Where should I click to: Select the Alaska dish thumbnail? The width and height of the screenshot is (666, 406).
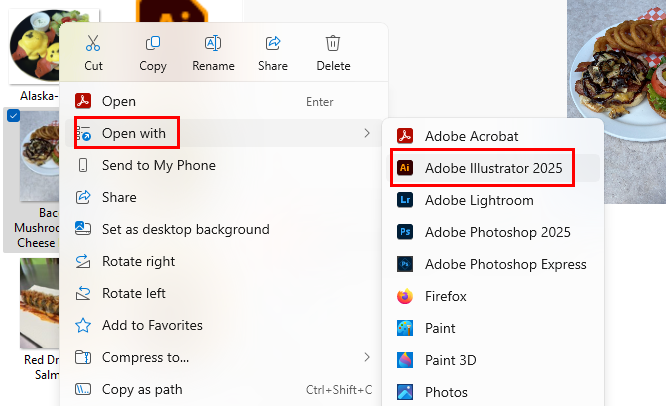click(x=35, y=46)
